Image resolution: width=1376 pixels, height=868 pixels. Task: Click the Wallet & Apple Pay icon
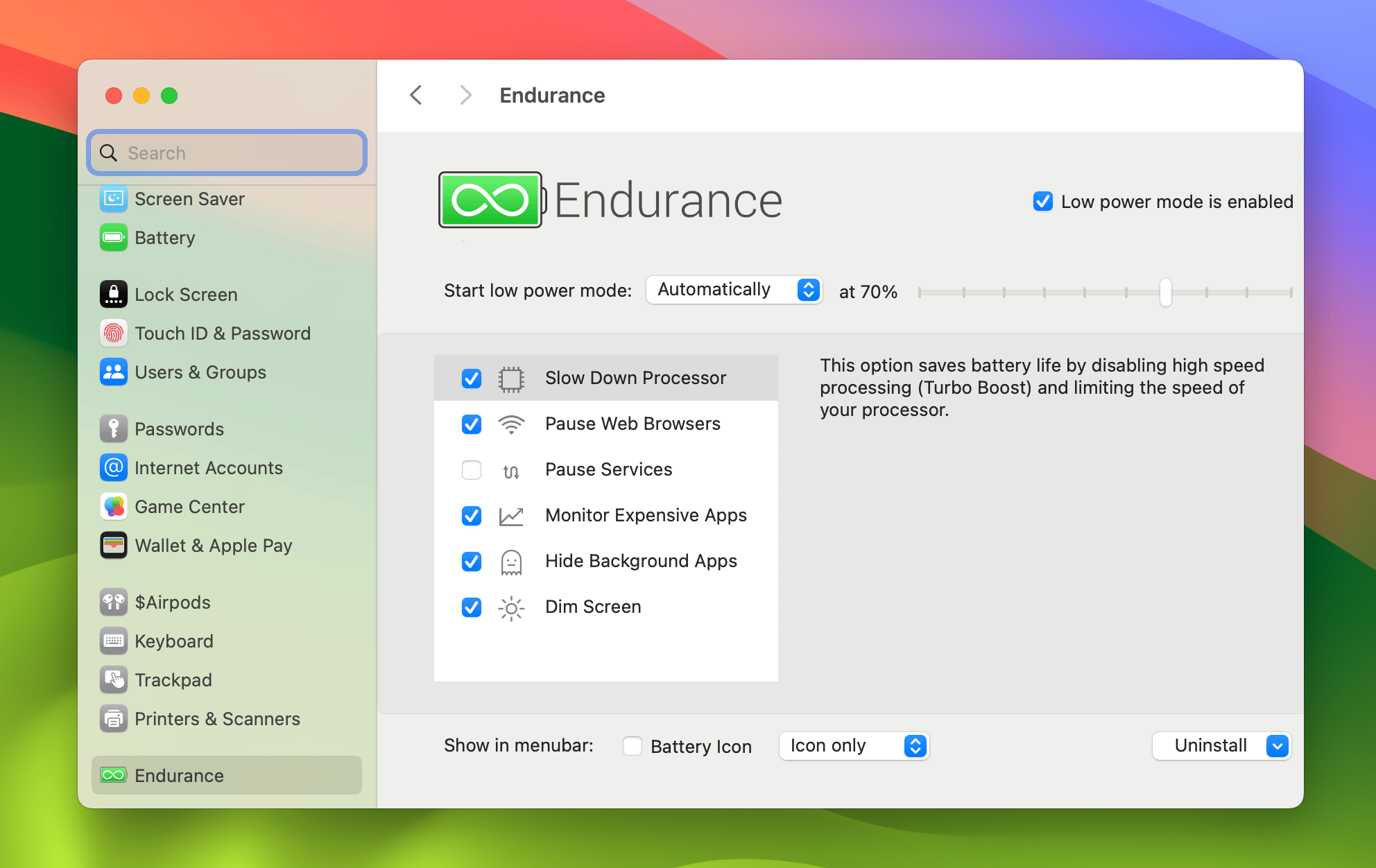pos(114,546)
